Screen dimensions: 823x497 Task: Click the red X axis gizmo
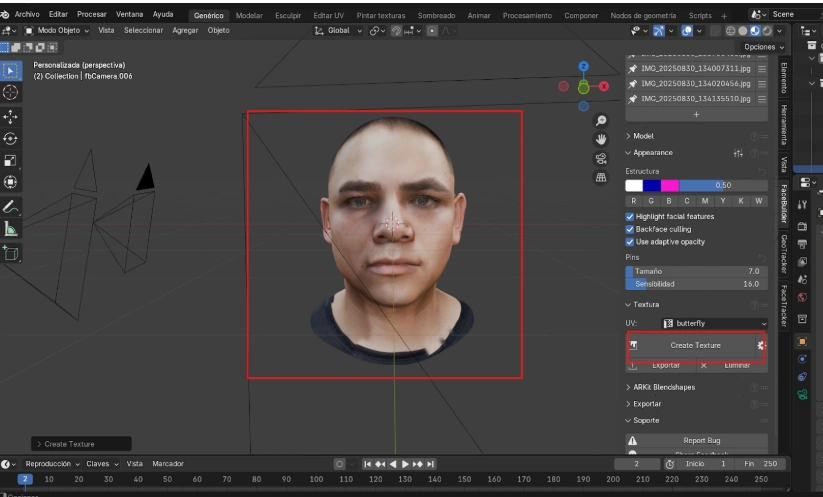point(604,86)
